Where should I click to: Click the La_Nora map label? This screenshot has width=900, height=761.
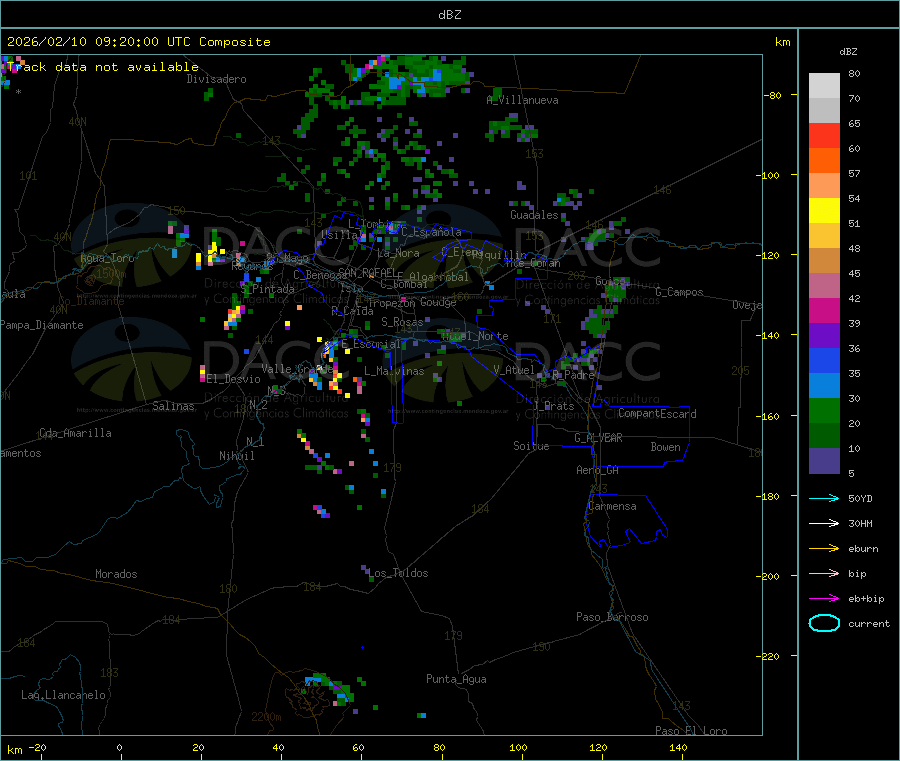click(399, 254)
